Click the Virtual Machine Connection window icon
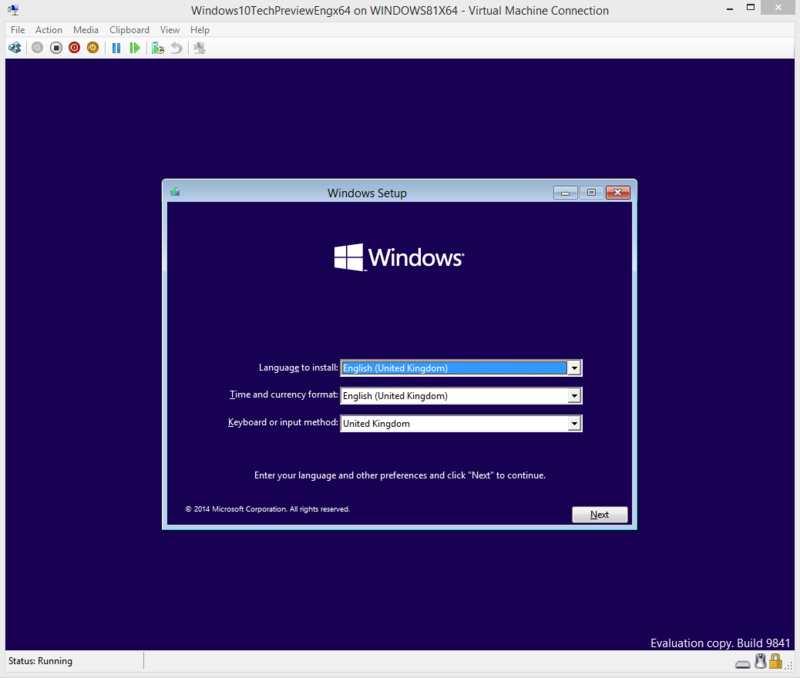 pyautogui.click(x=13, y=10)
